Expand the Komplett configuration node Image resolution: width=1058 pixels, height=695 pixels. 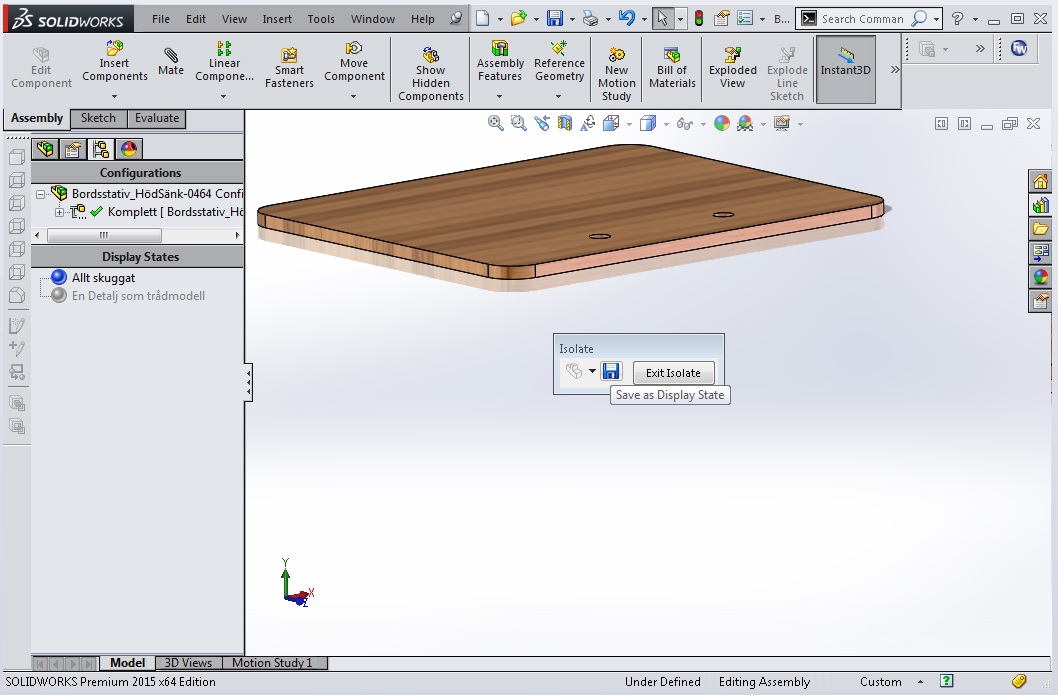coord(59,212)
